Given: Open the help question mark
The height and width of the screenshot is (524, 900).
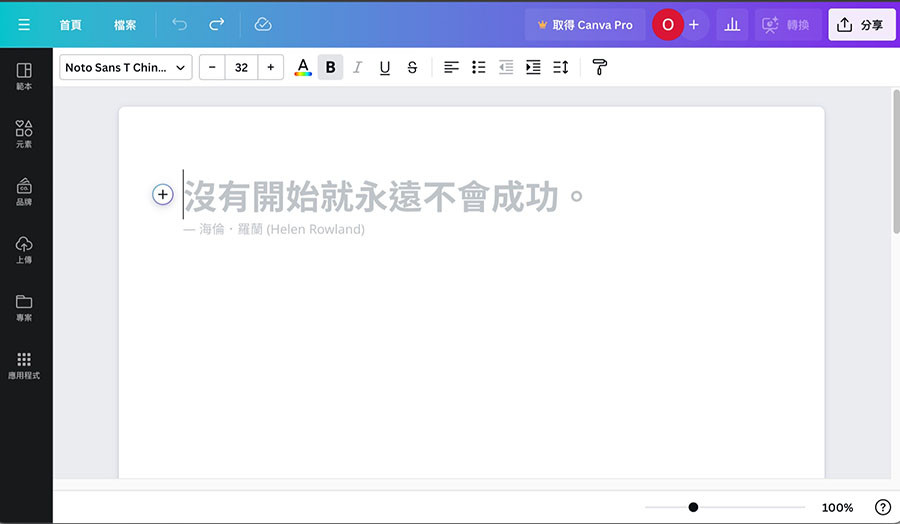Looking at the screenshot, I should (x=883, y=507).
